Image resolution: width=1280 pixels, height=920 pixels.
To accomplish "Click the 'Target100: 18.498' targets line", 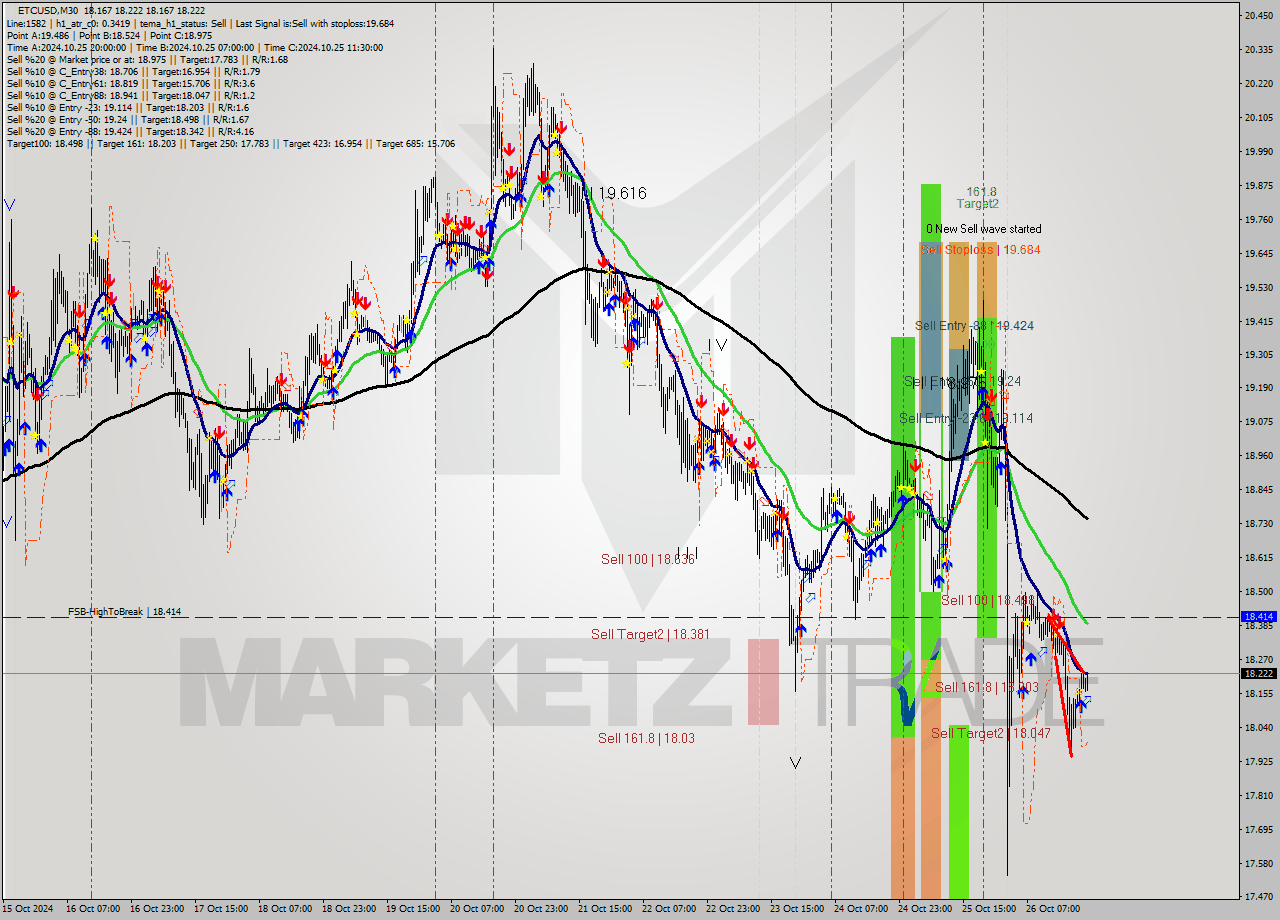I will [231, 143].
